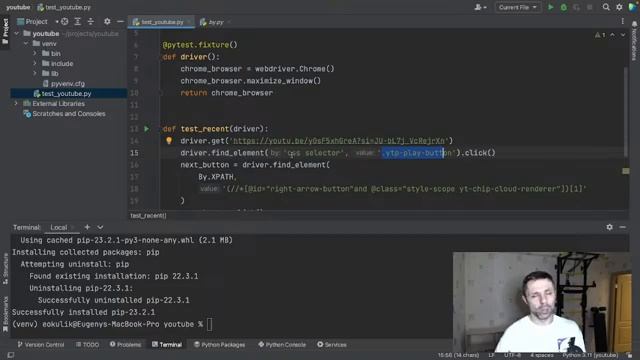
Task: Toggle the Project side tool window tab
Action: tap(5, 31)
